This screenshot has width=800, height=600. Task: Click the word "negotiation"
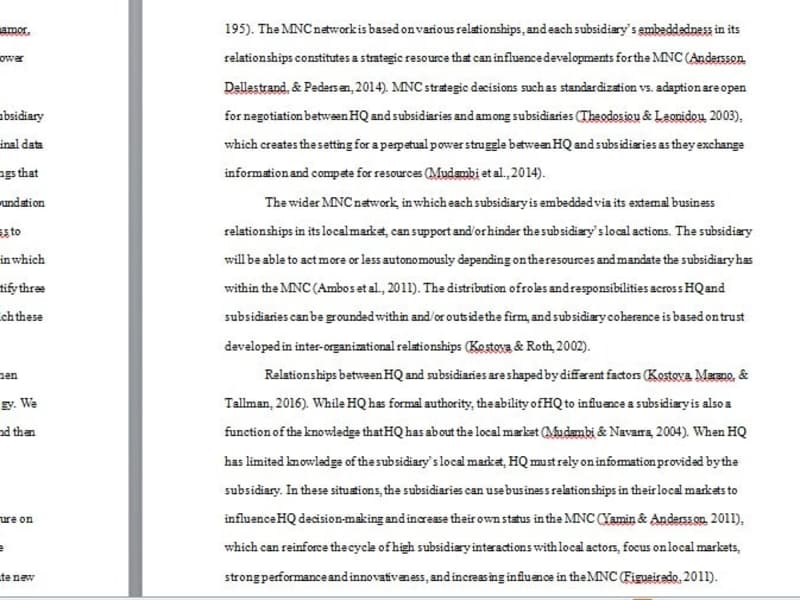coord(273,116)
